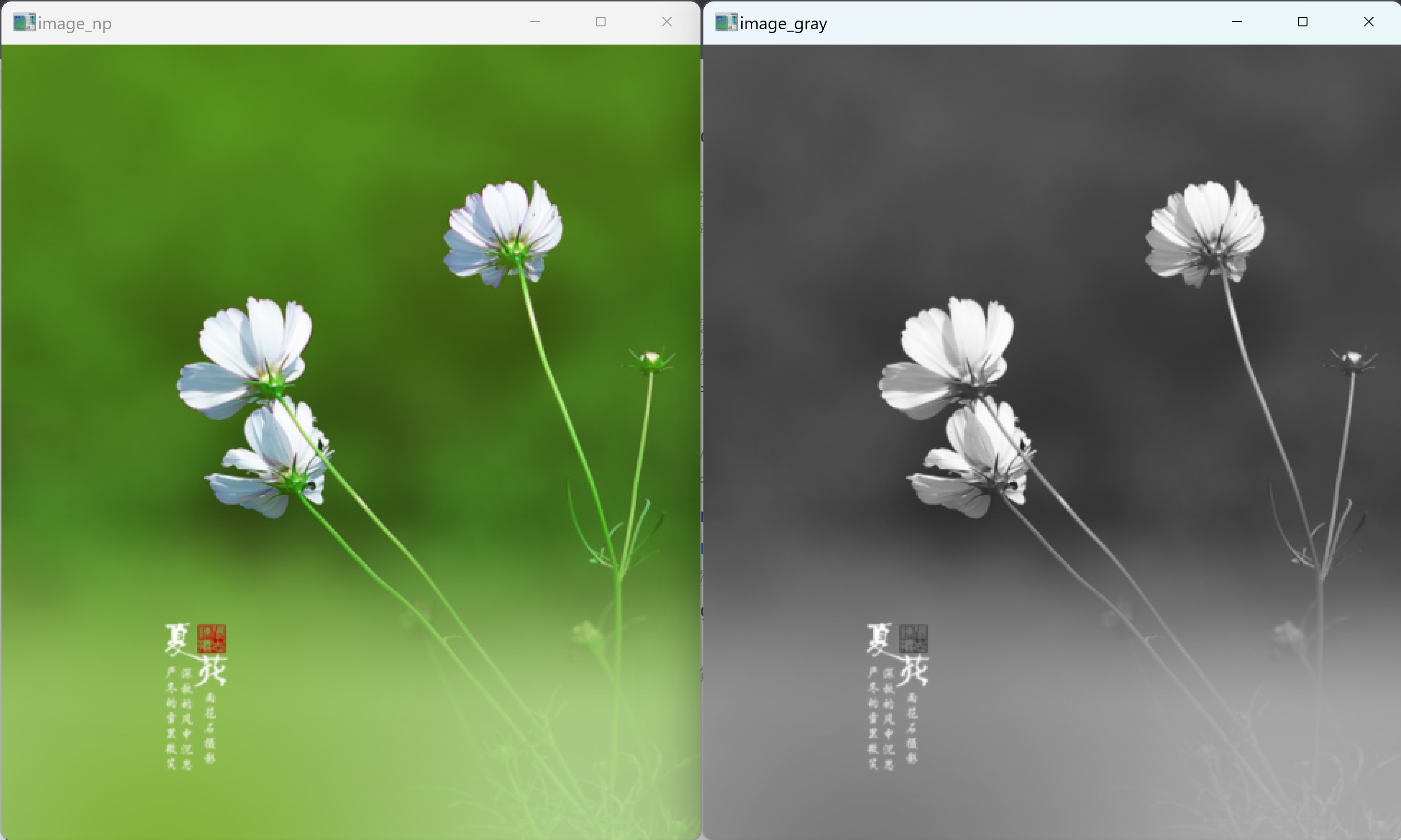Click the image_np title bar text
Image resolution: width=1401 pixels, height=840 pixels.
tap(75, 24)
